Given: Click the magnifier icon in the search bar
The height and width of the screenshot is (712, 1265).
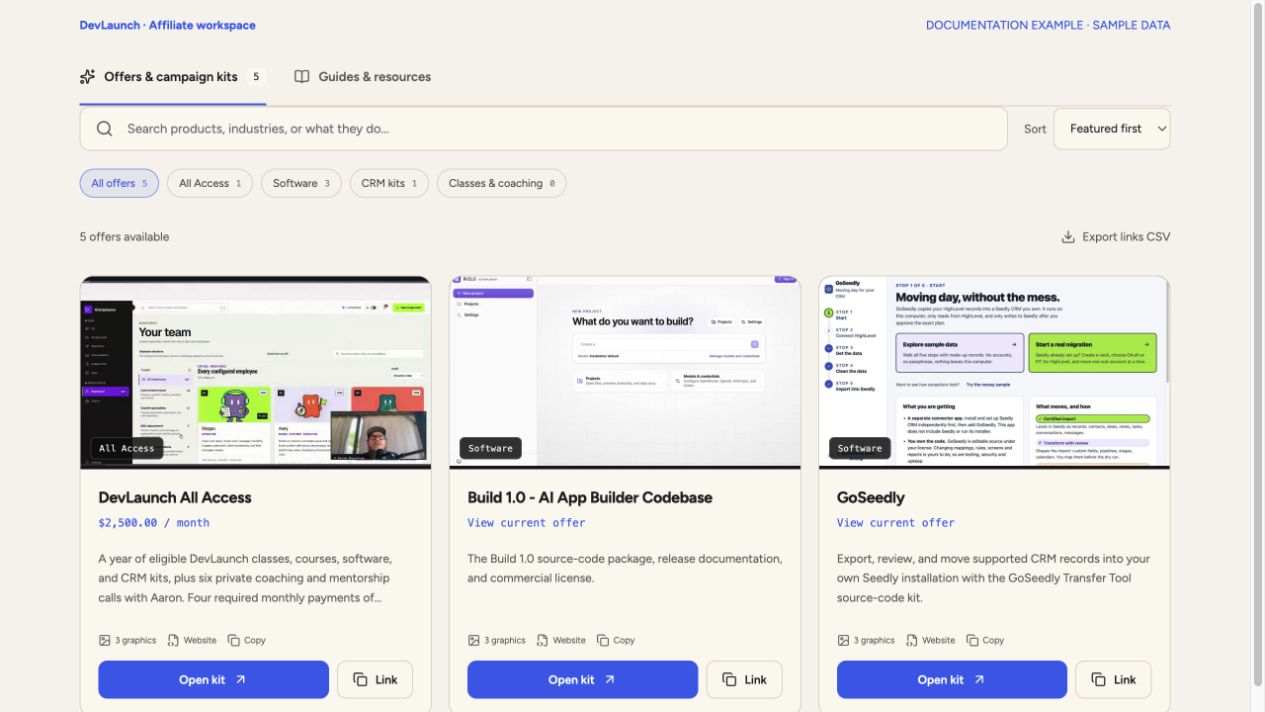Looking at the screenshot, I should [x=105, y=129].
